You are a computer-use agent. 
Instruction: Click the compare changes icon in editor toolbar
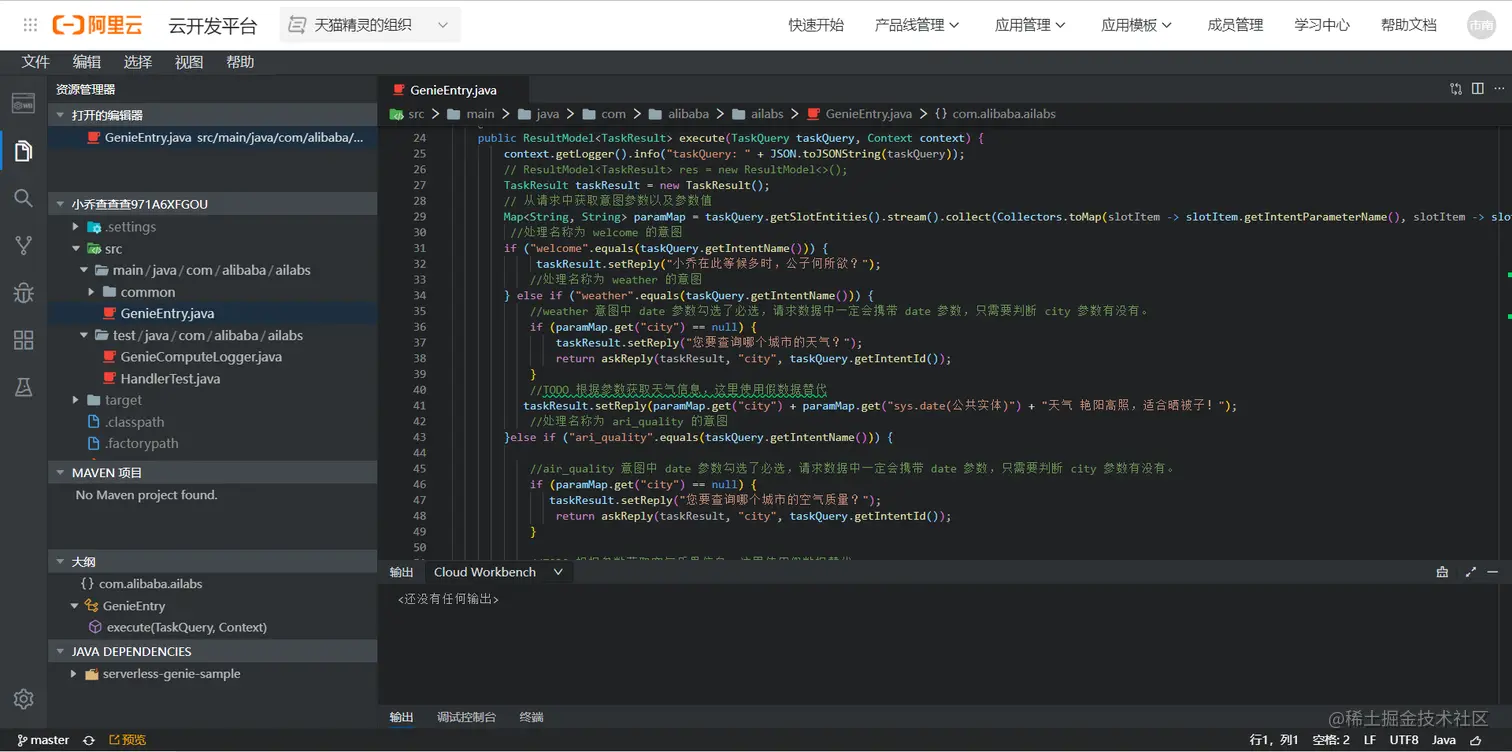click(x=1456, y=89)
